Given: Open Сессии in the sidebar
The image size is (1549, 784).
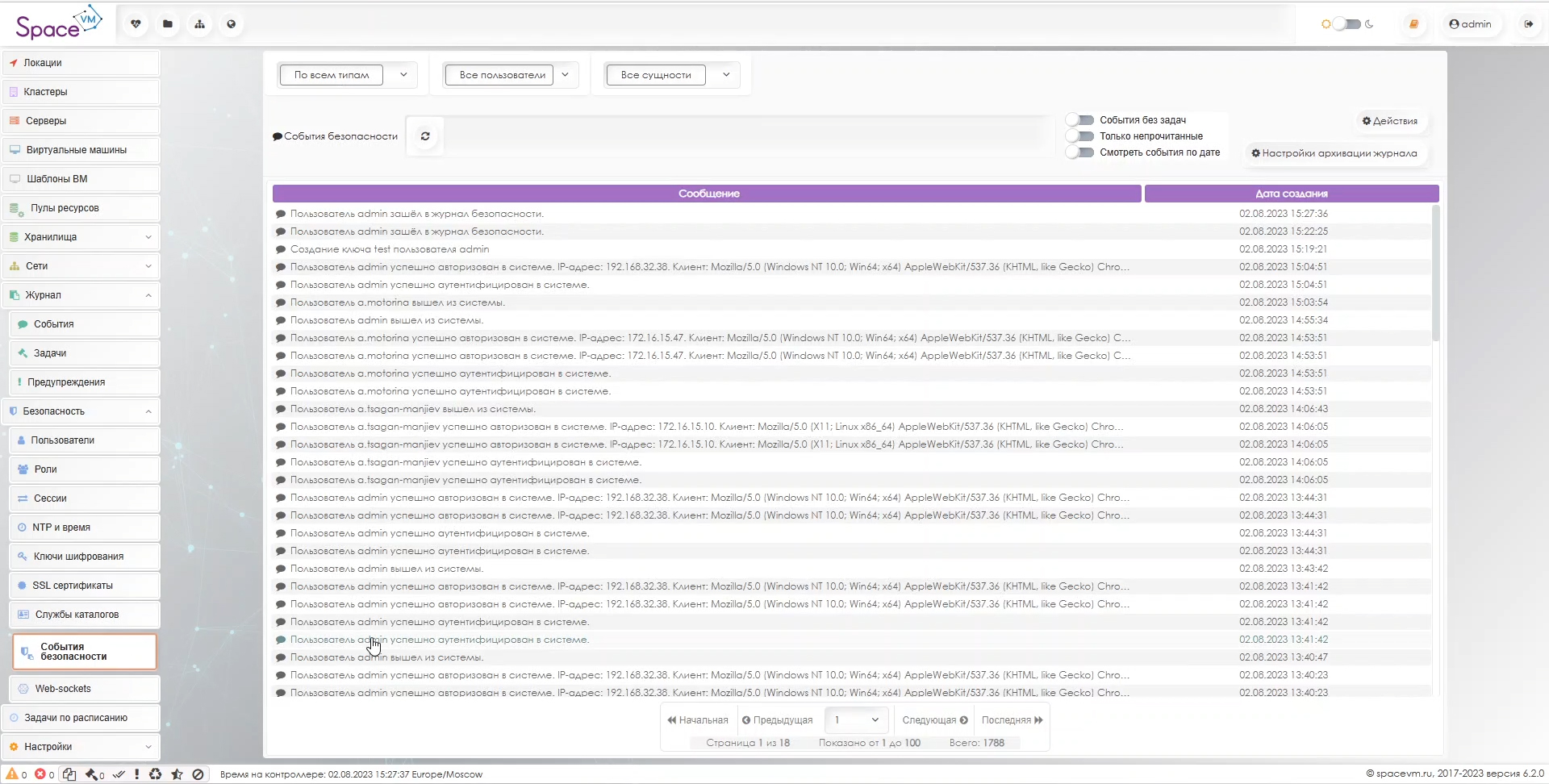Looking at the screenshot, I should point(85,498).
